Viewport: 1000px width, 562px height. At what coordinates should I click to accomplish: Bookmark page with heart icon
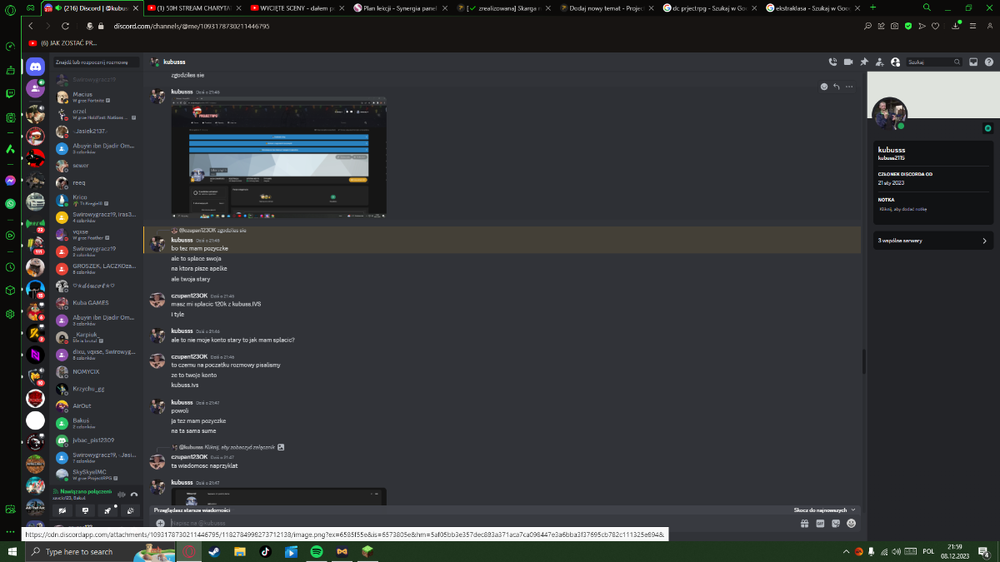(x=936, y=26)
